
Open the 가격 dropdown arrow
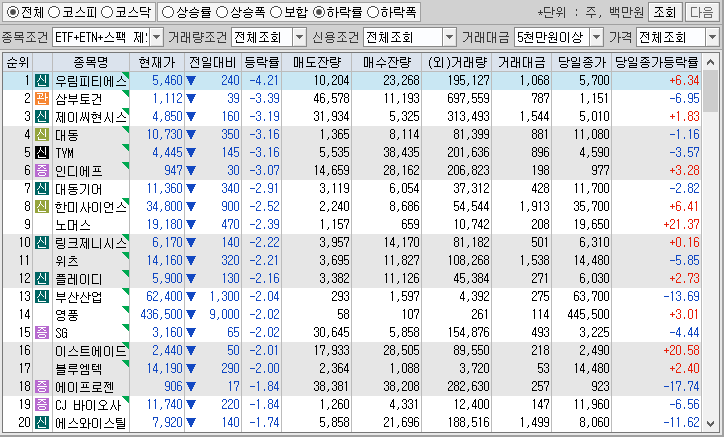click(712, 37)
